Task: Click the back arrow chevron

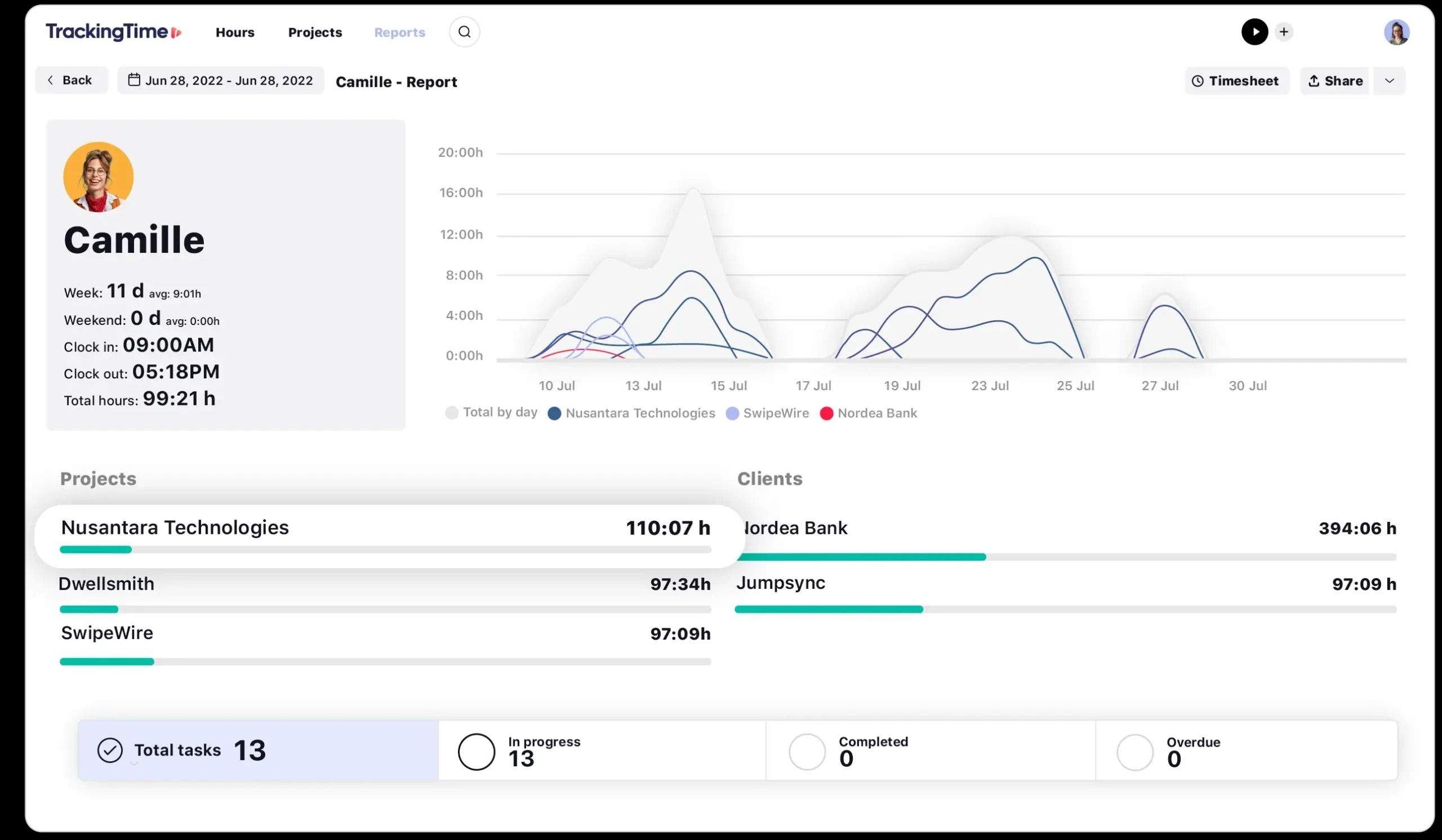Action: pyautogui.click(x=50, y=80)
